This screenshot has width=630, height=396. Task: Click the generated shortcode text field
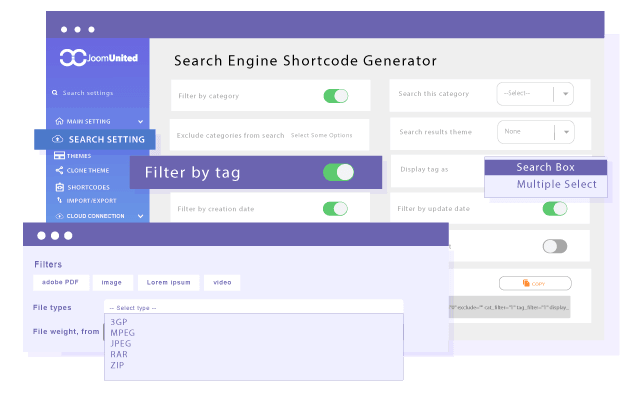point(509,307)
